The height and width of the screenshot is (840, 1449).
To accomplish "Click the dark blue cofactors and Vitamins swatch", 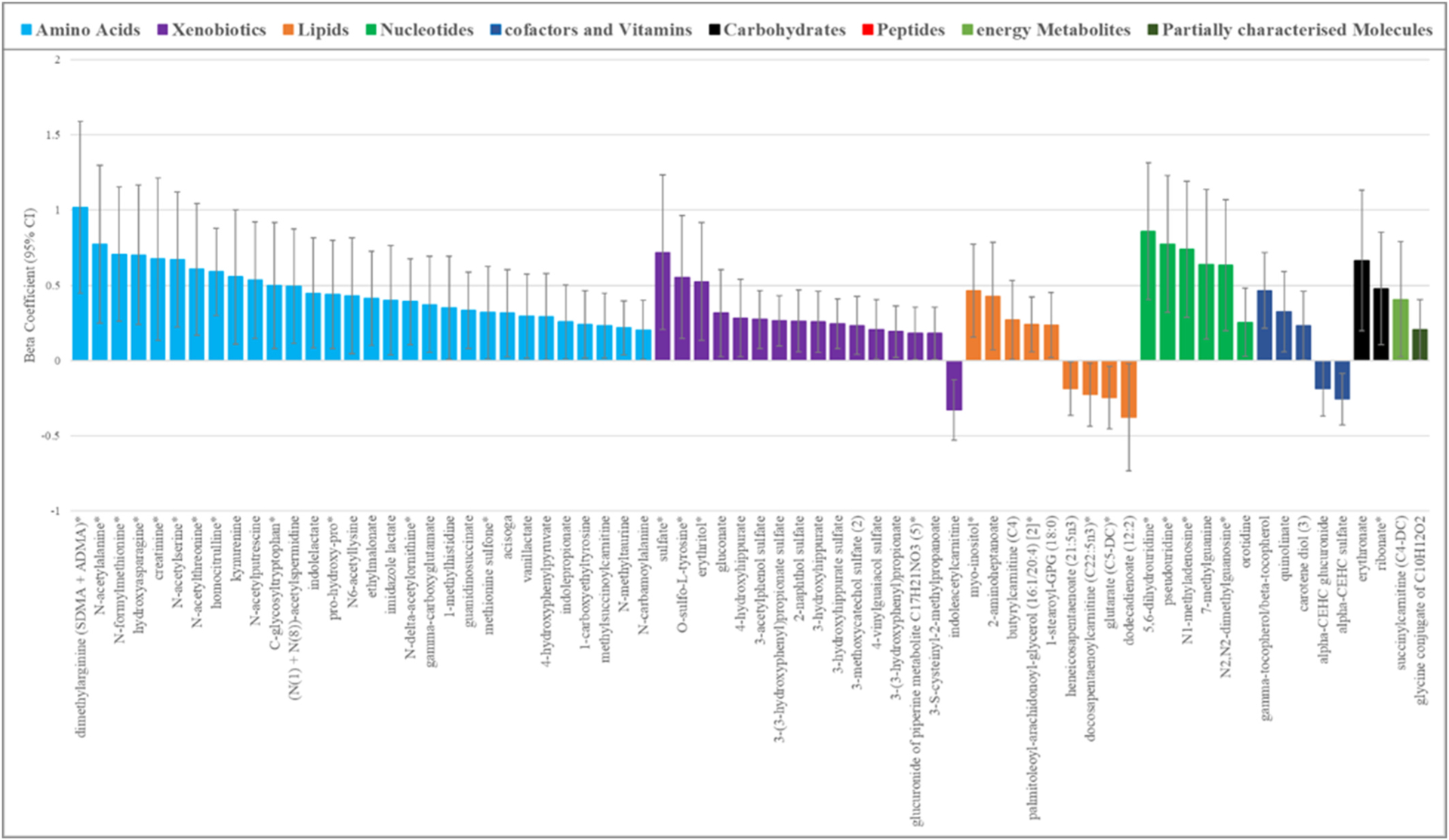I will tap(496, 30).
